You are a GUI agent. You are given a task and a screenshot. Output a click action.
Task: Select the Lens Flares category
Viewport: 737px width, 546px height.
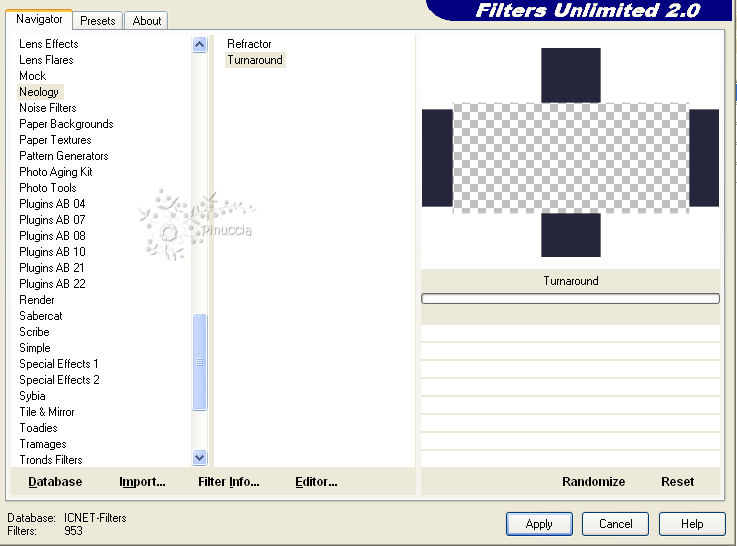pyautogui.click(x=46, y=60)
